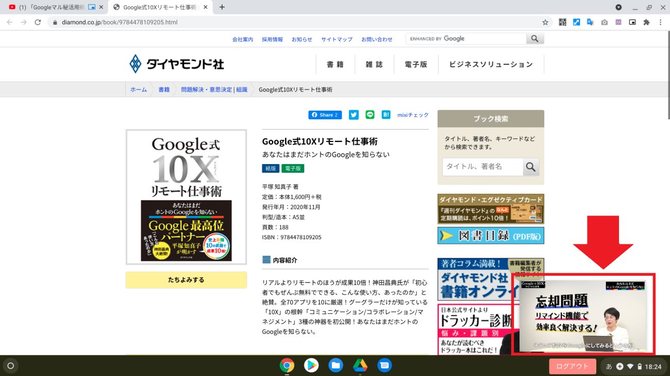Open Google Drive from the shelf
670x376 pixels.
[360, 366]
